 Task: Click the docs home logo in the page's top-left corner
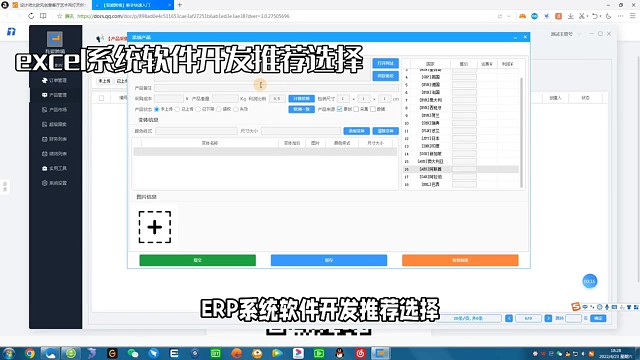coord(11,31)
